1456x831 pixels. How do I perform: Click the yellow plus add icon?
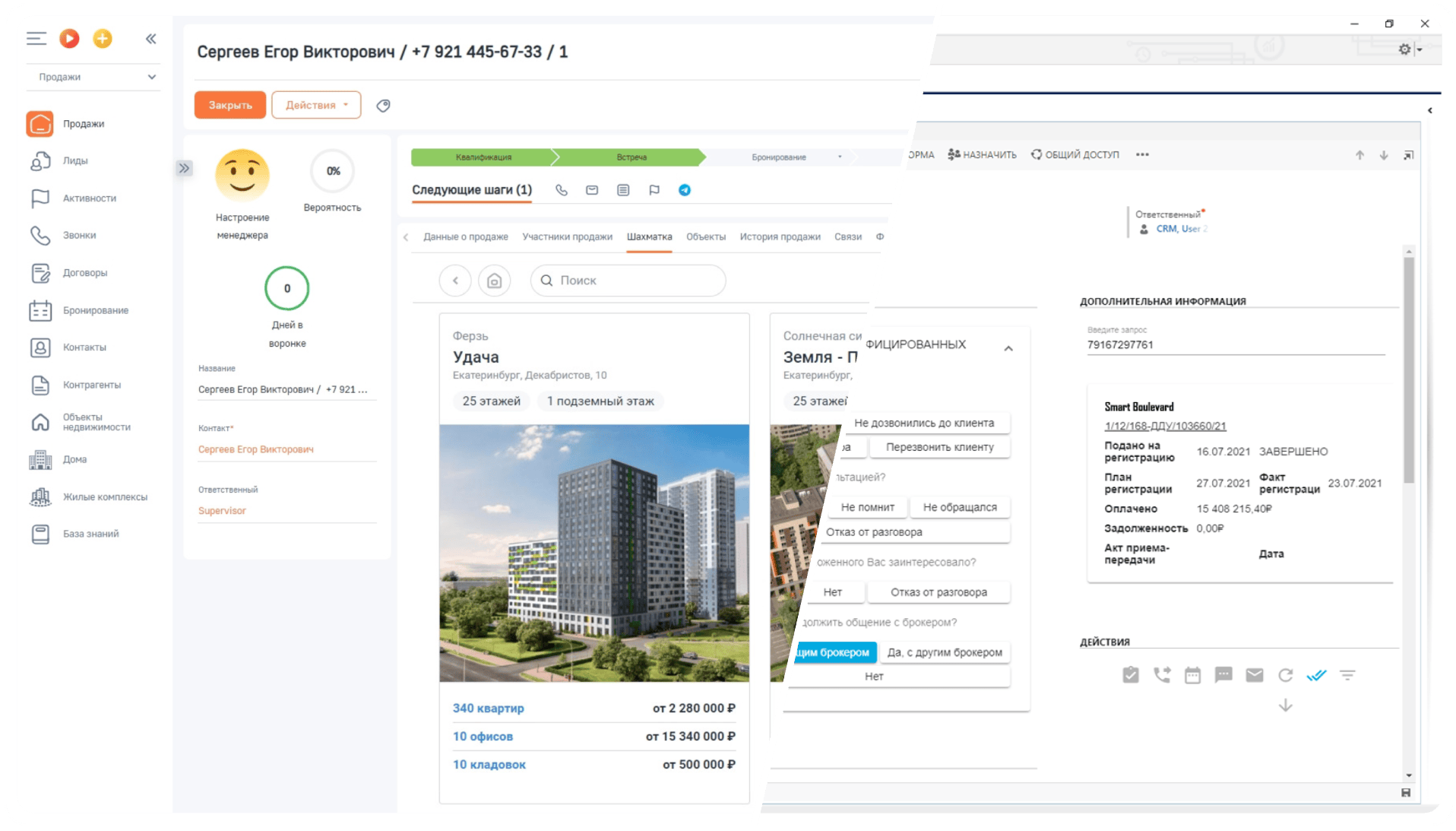103,38
